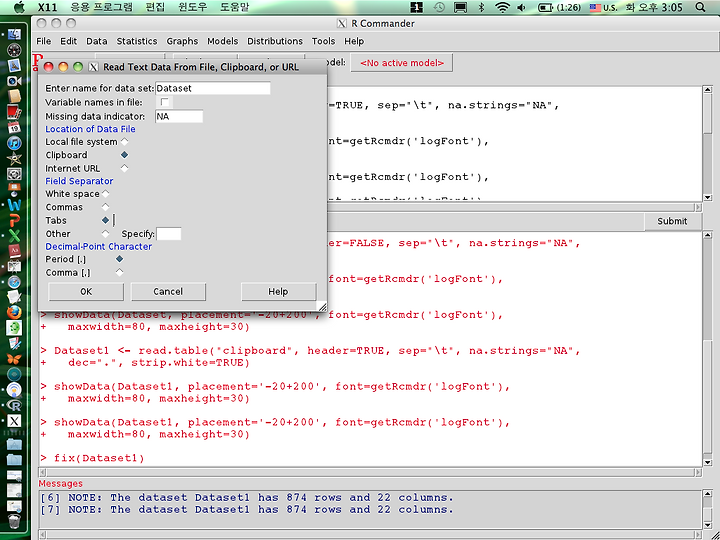Viewport: 720px width, 540px height.
Task: Launch iTunes from the Dock
Action: click(x=14, y=143)
